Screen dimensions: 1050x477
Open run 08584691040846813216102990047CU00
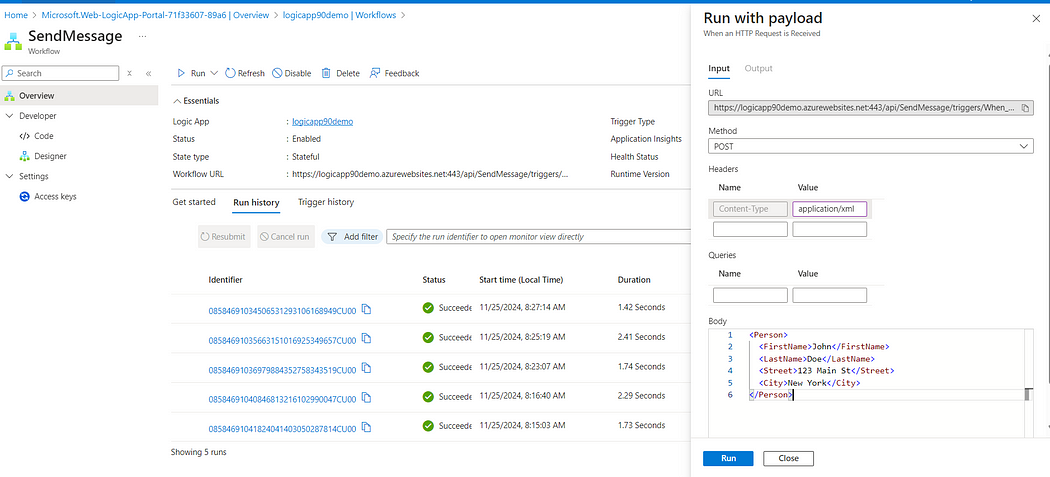tap(282, 399)
